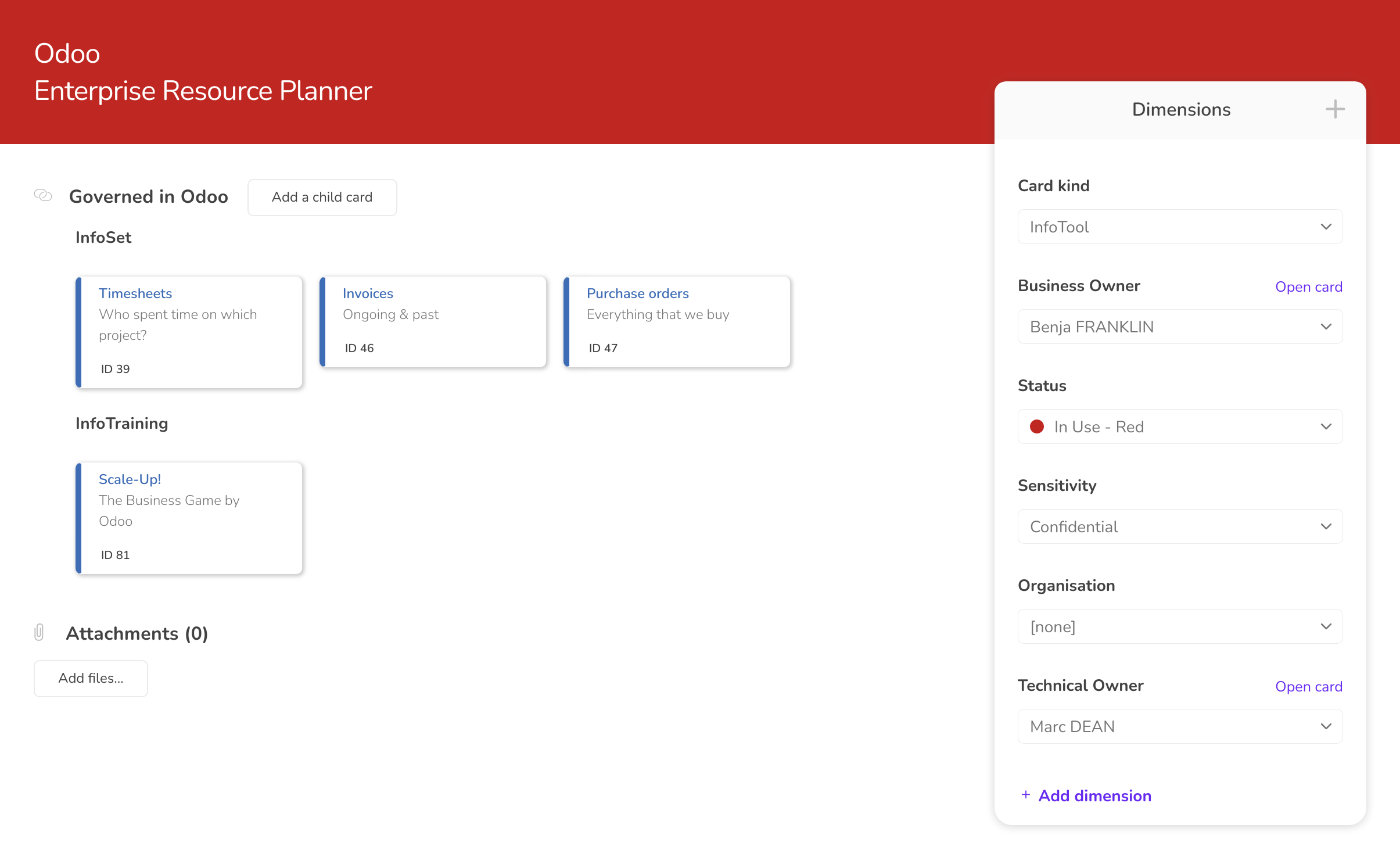This screenshot has width=1400, height=846.
Task: Open the Invoices card
Action: click(x=368, y=293)
